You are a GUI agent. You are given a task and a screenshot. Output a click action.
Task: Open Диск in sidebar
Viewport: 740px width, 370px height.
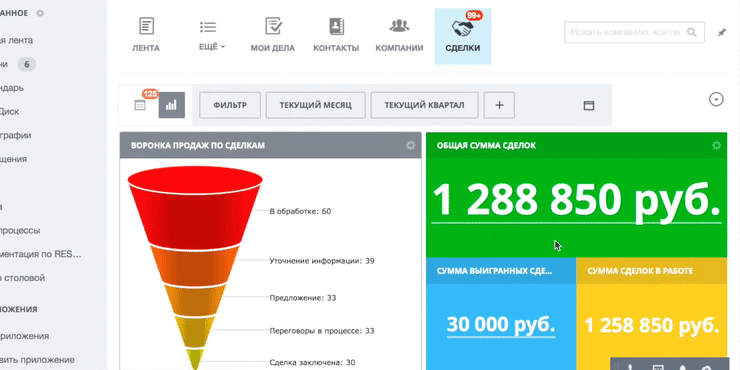click(x=9, y=112)
